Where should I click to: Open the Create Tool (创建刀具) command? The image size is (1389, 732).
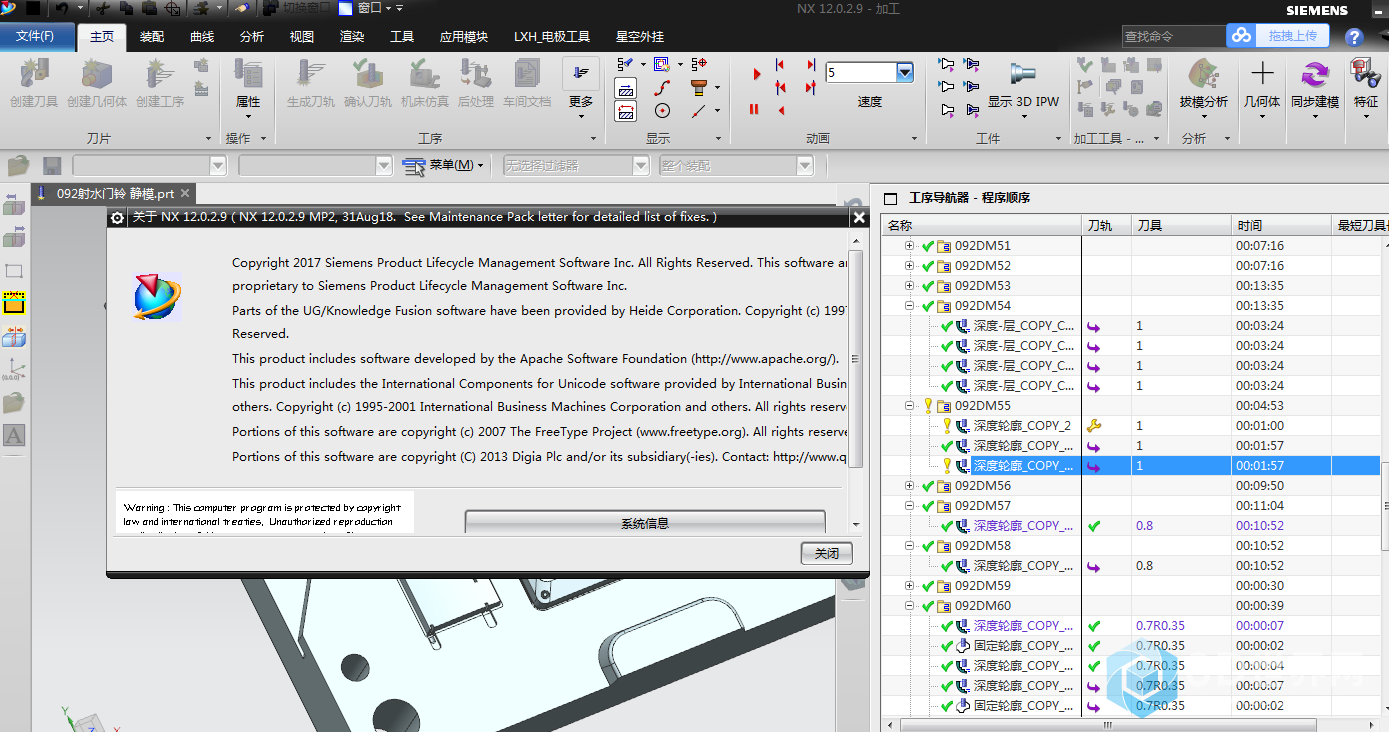34,83
